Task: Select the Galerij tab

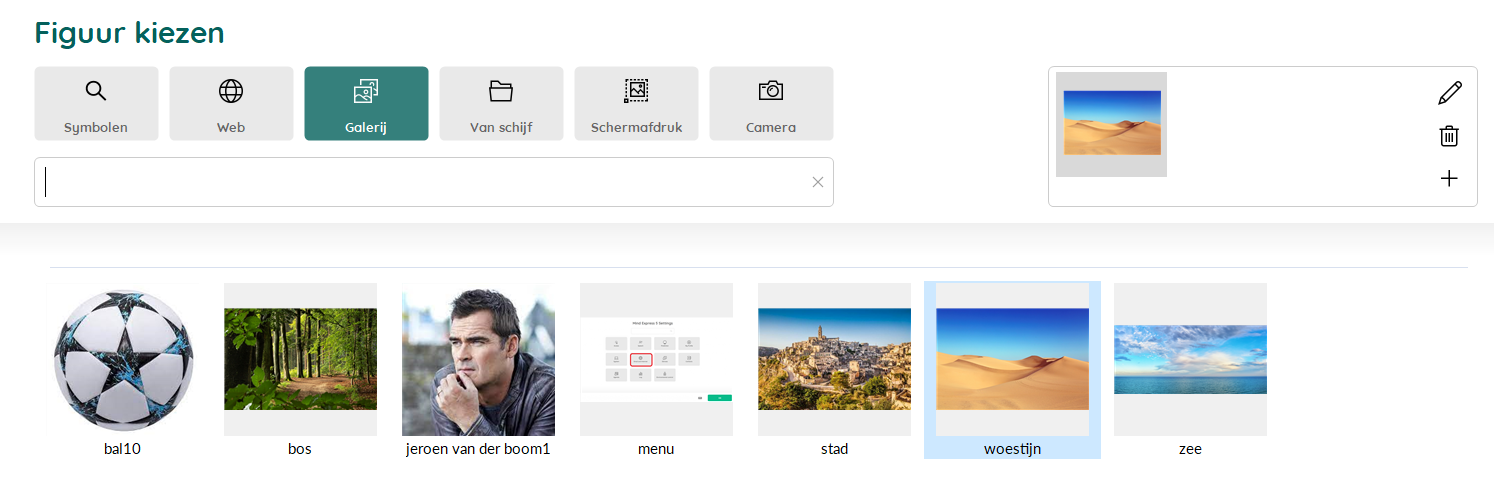Action: pyautogui.click(x=366, y=104)
